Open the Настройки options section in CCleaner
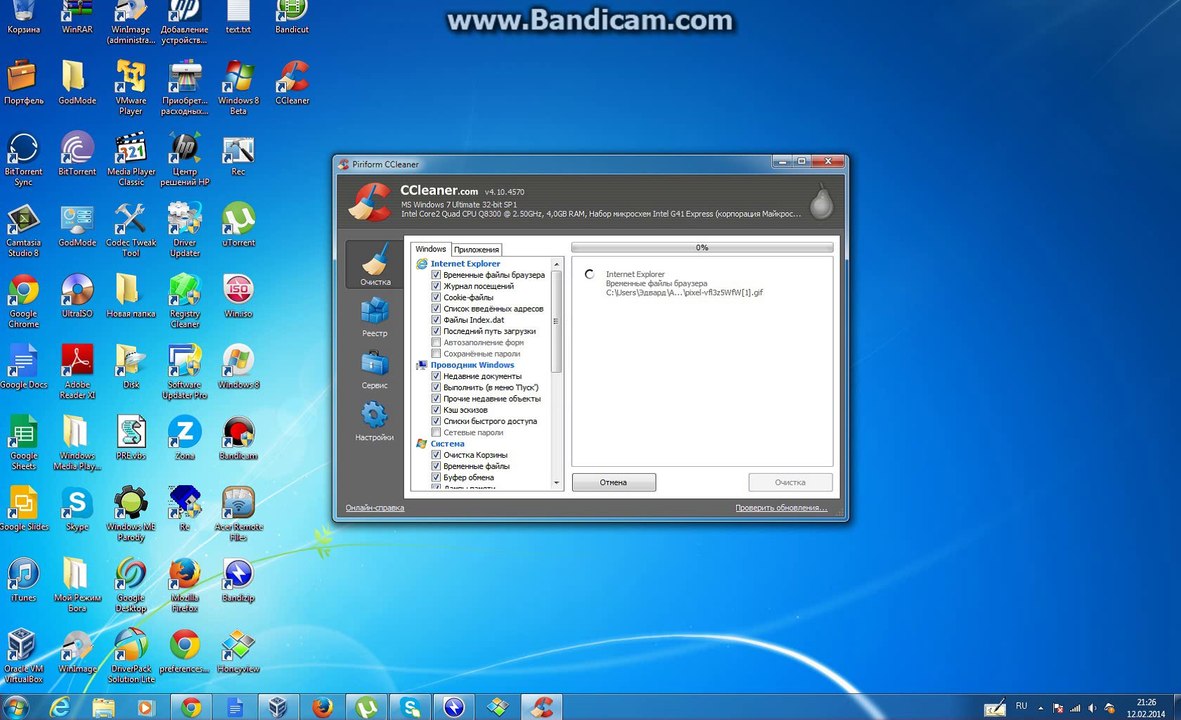 (x=374, y=422)
